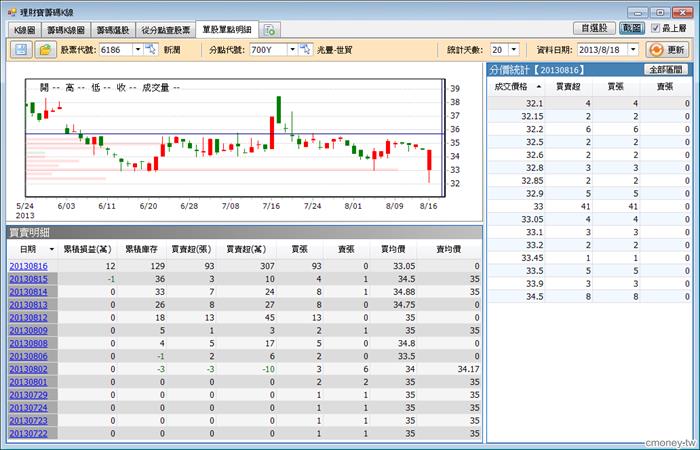Click the 取圖 capture button

point(632,28)
